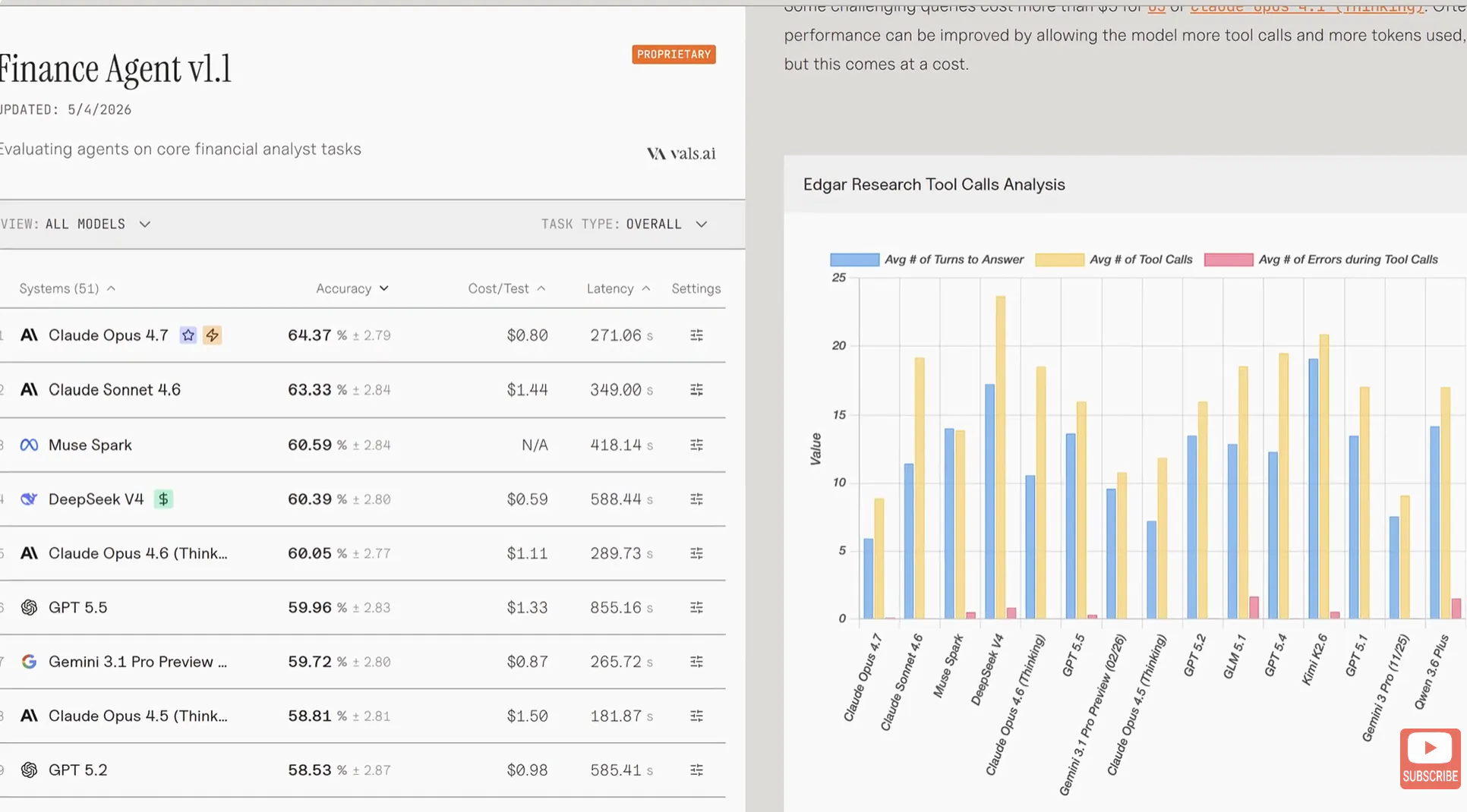Open settings for the Muse Spark row
Screen dimensions: 1467x812
pos(696,445)
